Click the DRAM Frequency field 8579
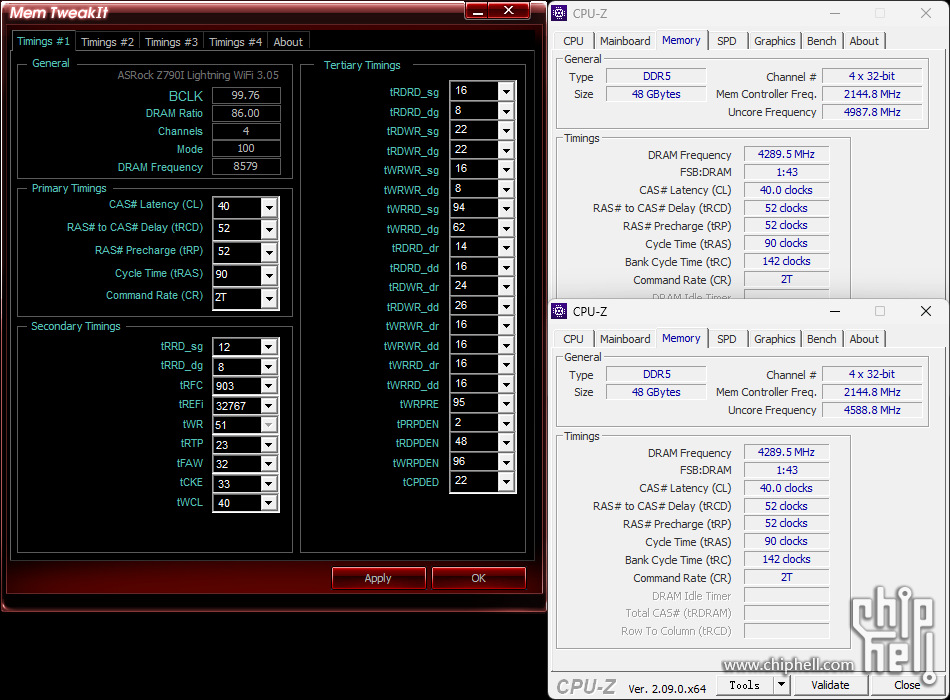950x700 pixels. pyautogui.click(x=246, y=167)
